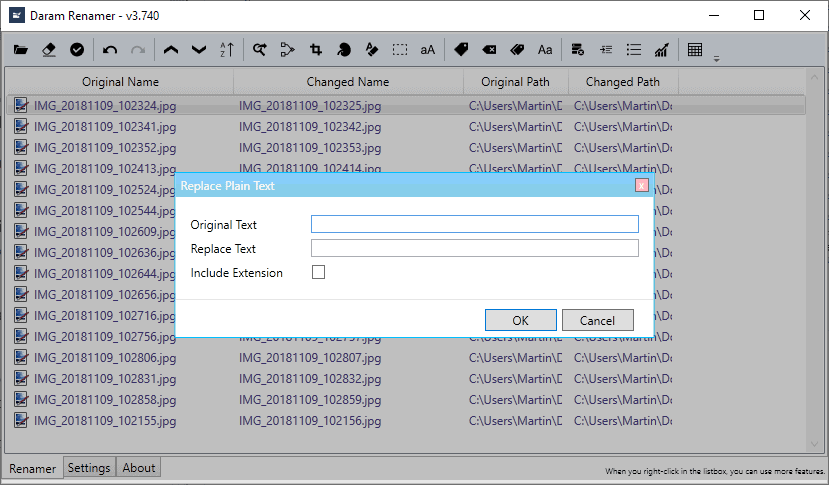Click the A-Z sort icon
829x485 pixels.
click(x=227, y=50)
